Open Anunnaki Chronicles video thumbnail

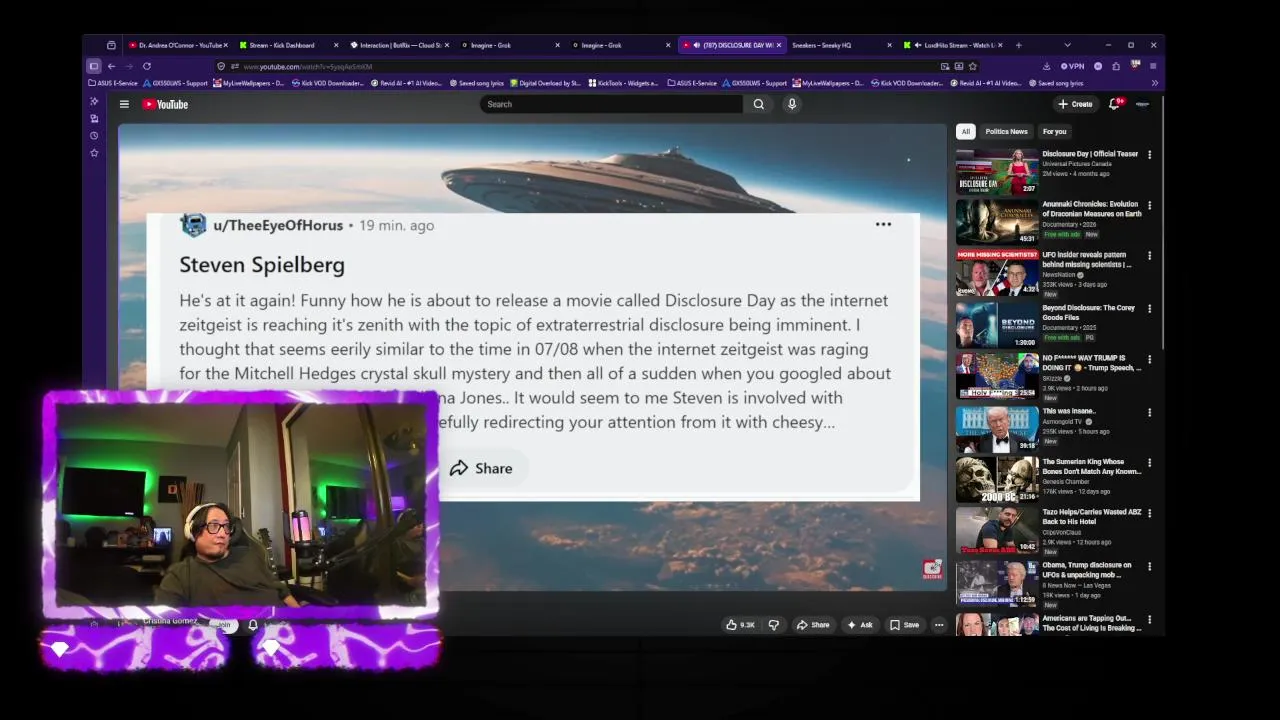click(x=997, y=222)
